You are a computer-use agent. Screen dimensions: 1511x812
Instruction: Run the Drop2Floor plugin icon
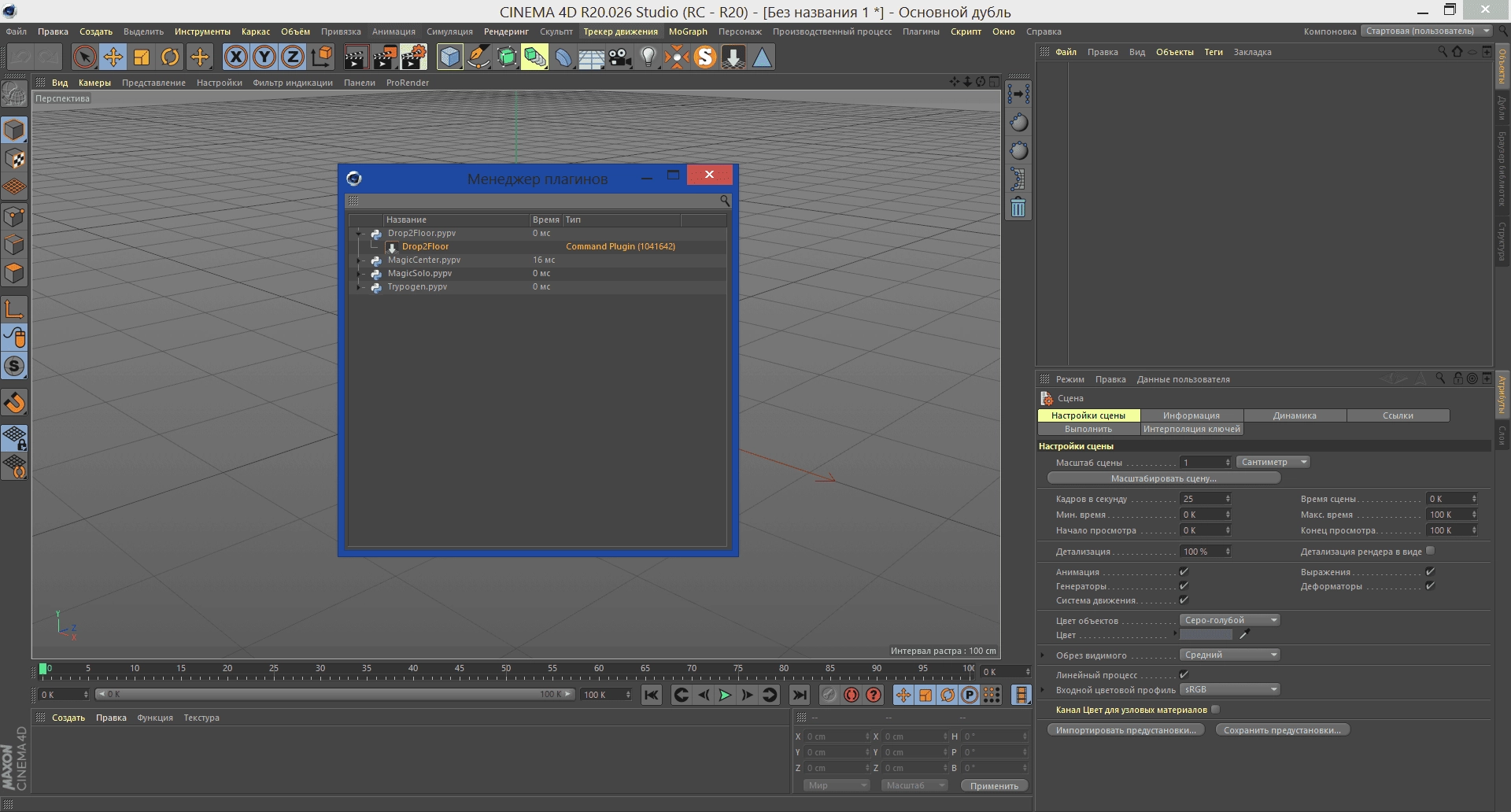[x=733, y=57]
